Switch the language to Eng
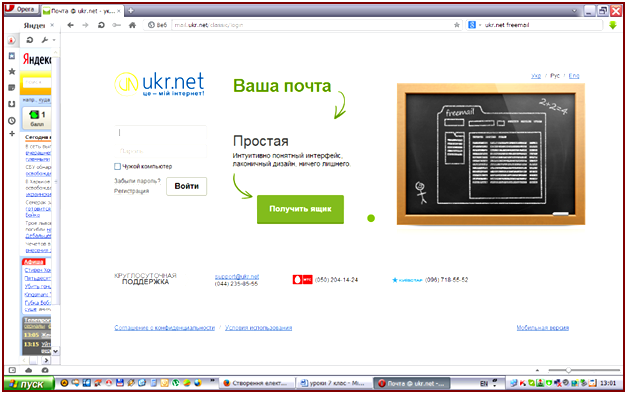627x394 pixels. pos(574,76)
